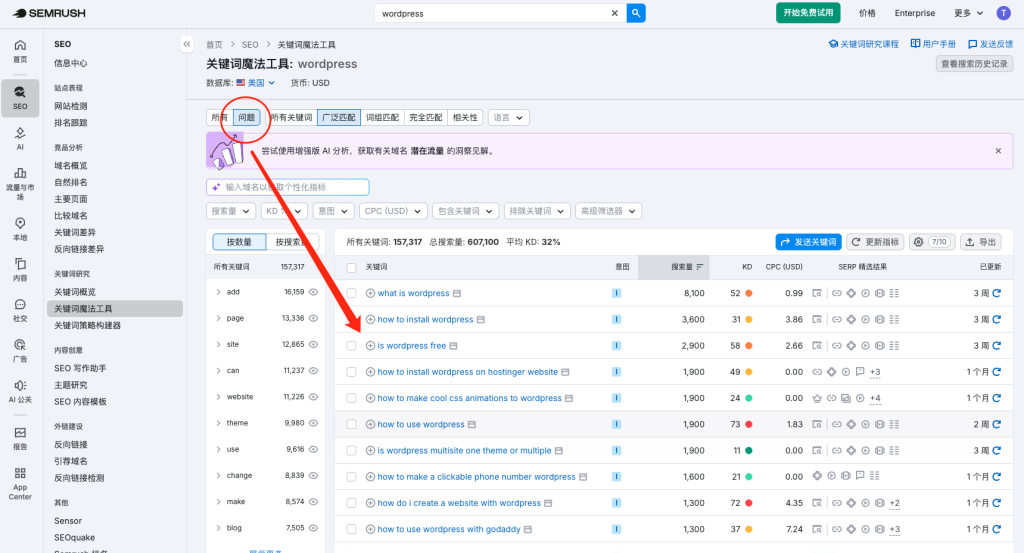Toggle eye icon for add group
Viewport: 1024px width, 553px height.
pos(313,292)
